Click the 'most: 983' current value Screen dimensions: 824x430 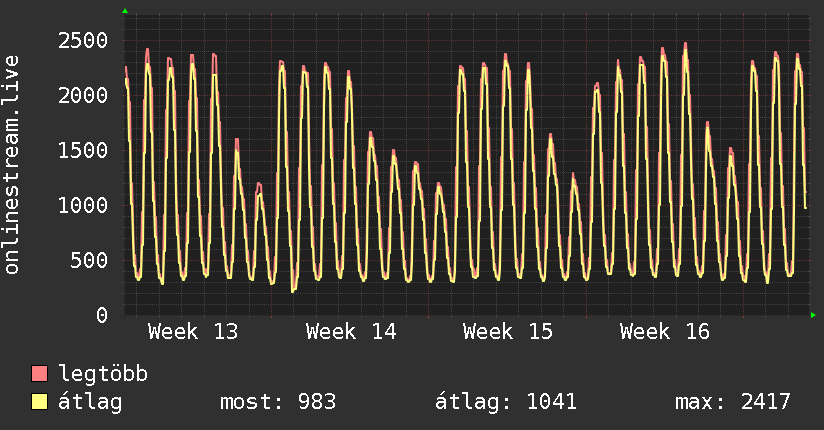pyautogui.click(x=277, y=402)
